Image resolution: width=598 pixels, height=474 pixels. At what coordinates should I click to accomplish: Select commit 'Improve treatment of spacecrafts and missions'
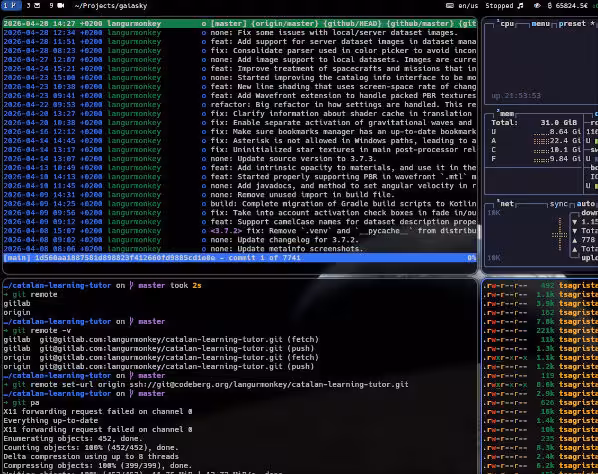[x=240, y=69]
